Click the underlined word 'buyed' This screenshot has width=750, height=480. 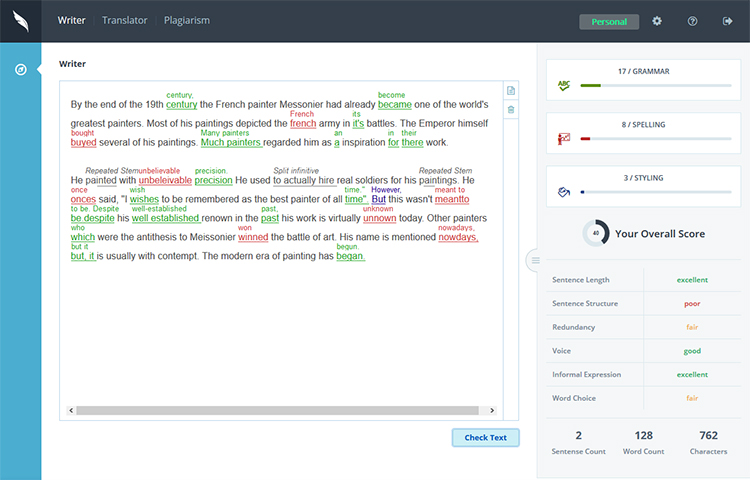(x=84, y=143)
